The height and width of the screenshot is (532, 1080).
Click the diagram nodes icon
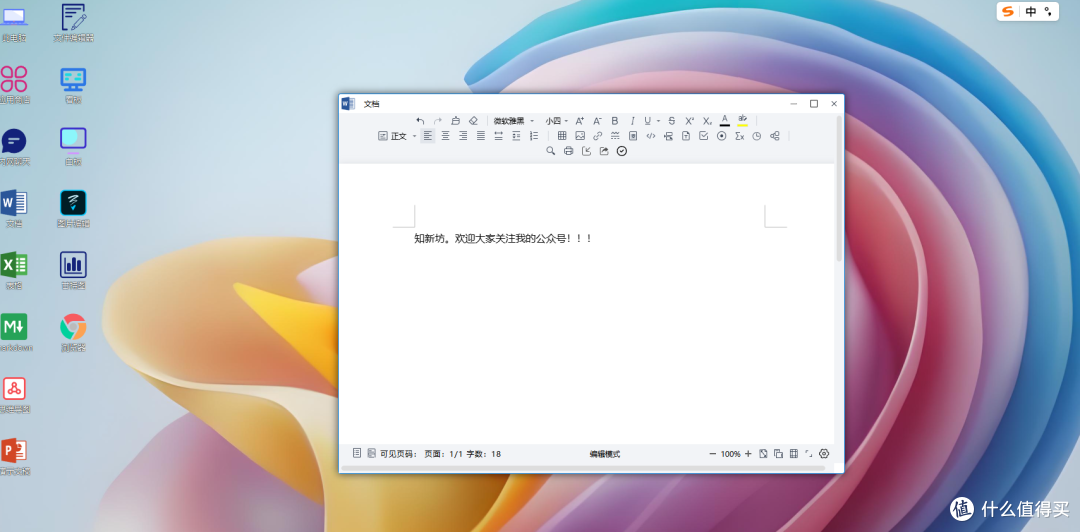[775, 136]
